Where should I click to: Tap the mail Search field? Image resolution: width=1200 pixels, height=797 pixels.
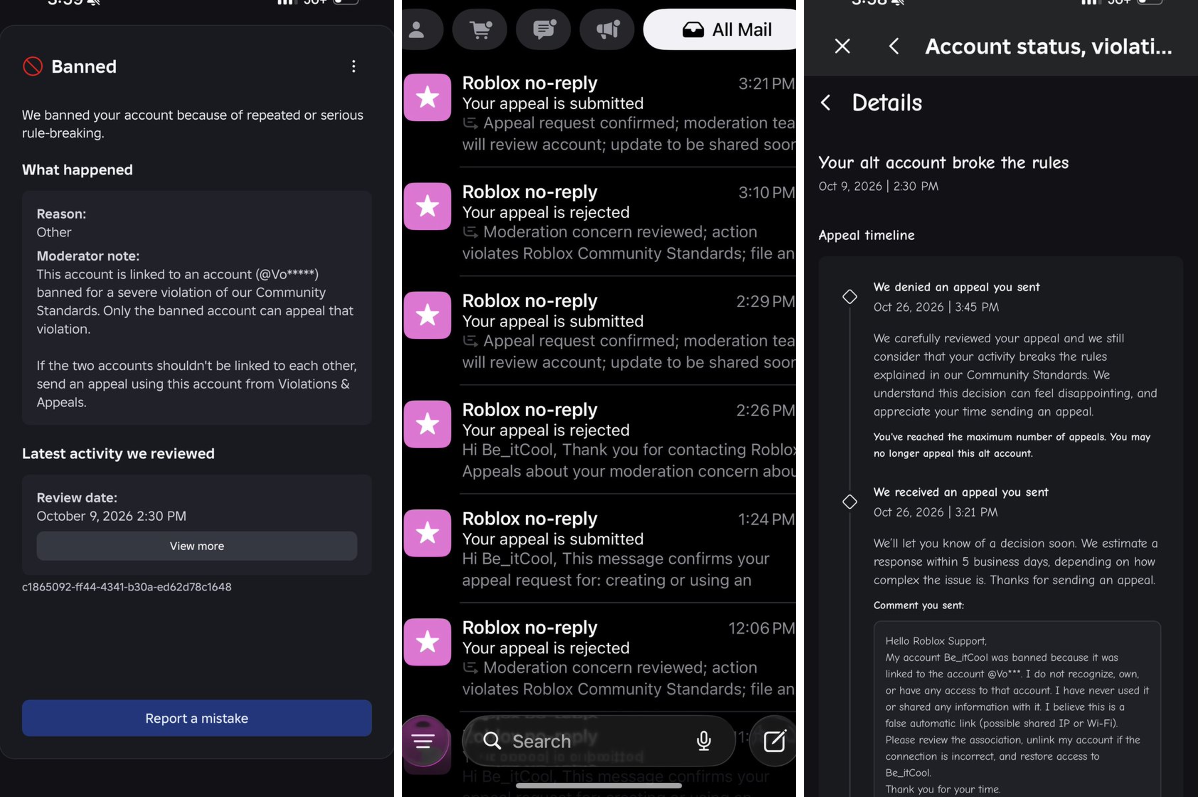(x=598, y=741)
